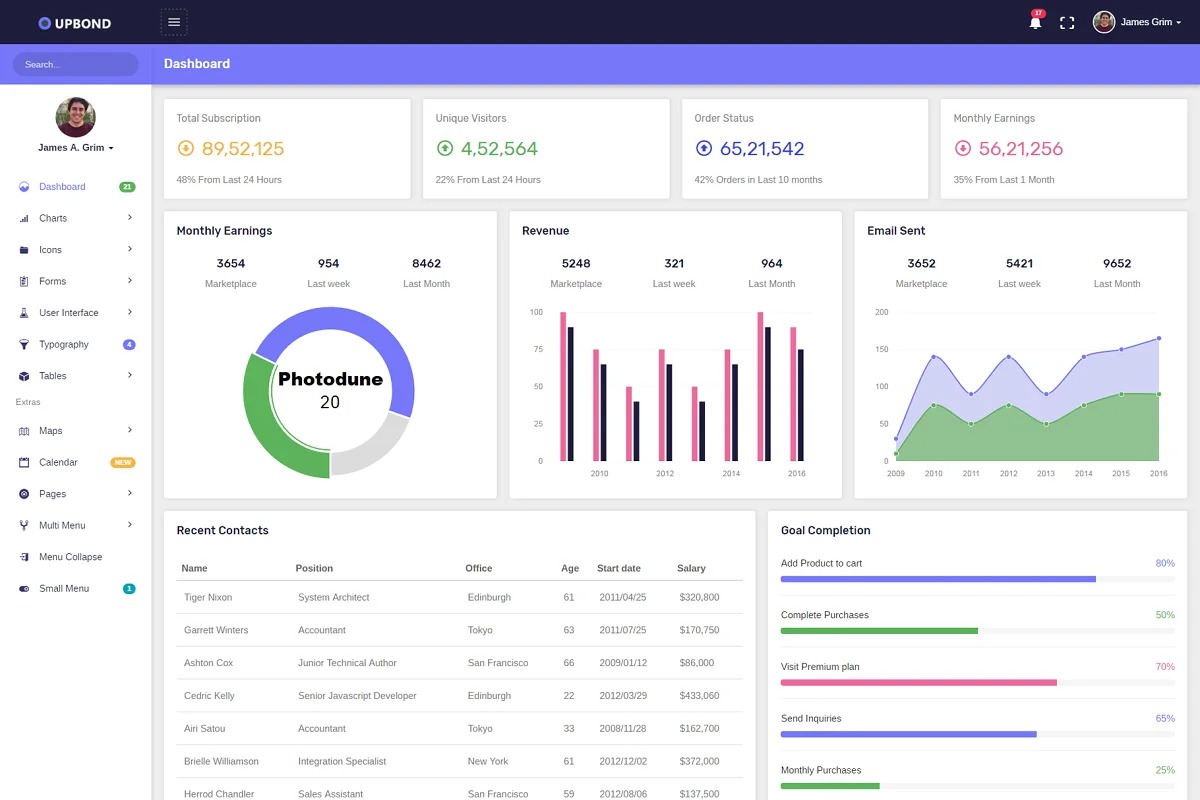Click the Unique Visitors up-arrow icon
Image resolution: width=1200 pixels, height=800 pixels.
tap(445, 148)
